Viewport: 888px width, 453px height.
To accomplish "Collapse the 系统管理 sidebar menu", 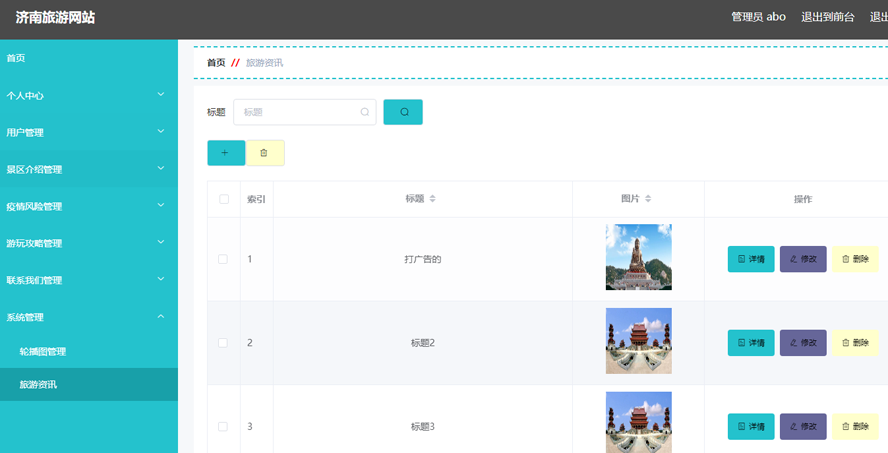I will point(88,317).
